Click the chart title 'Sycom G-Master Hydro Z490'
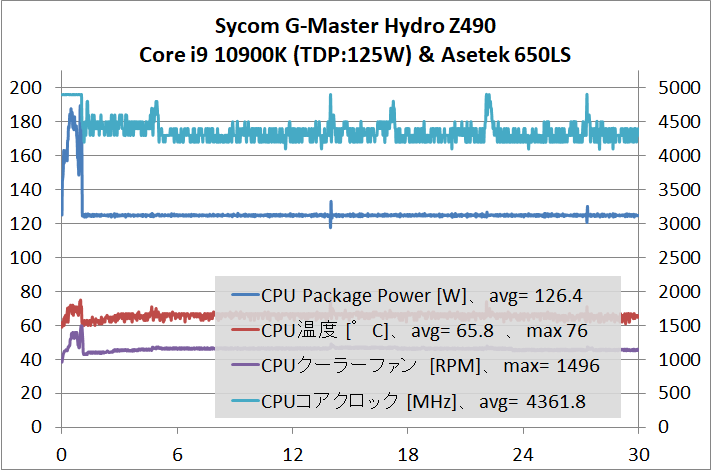 [x=355, y=26]
